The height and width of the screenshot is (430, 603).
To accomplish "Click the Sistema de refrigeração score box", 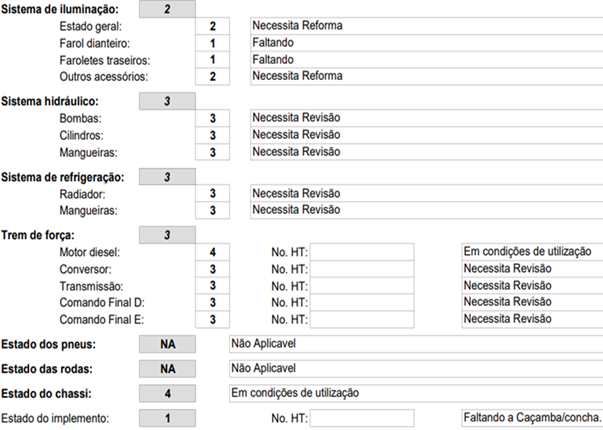I will [x=166, y=176].
